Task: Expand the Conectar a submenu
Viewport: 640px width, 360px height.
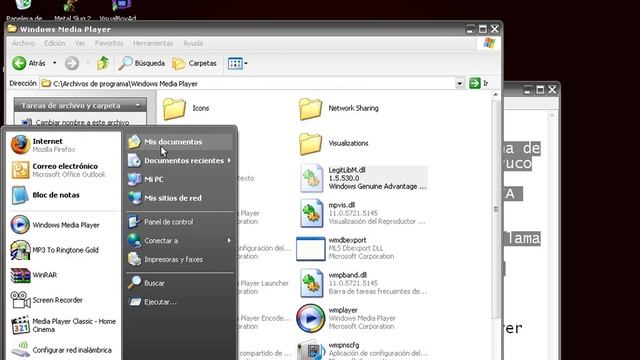Action: click(x=180, y=240)
